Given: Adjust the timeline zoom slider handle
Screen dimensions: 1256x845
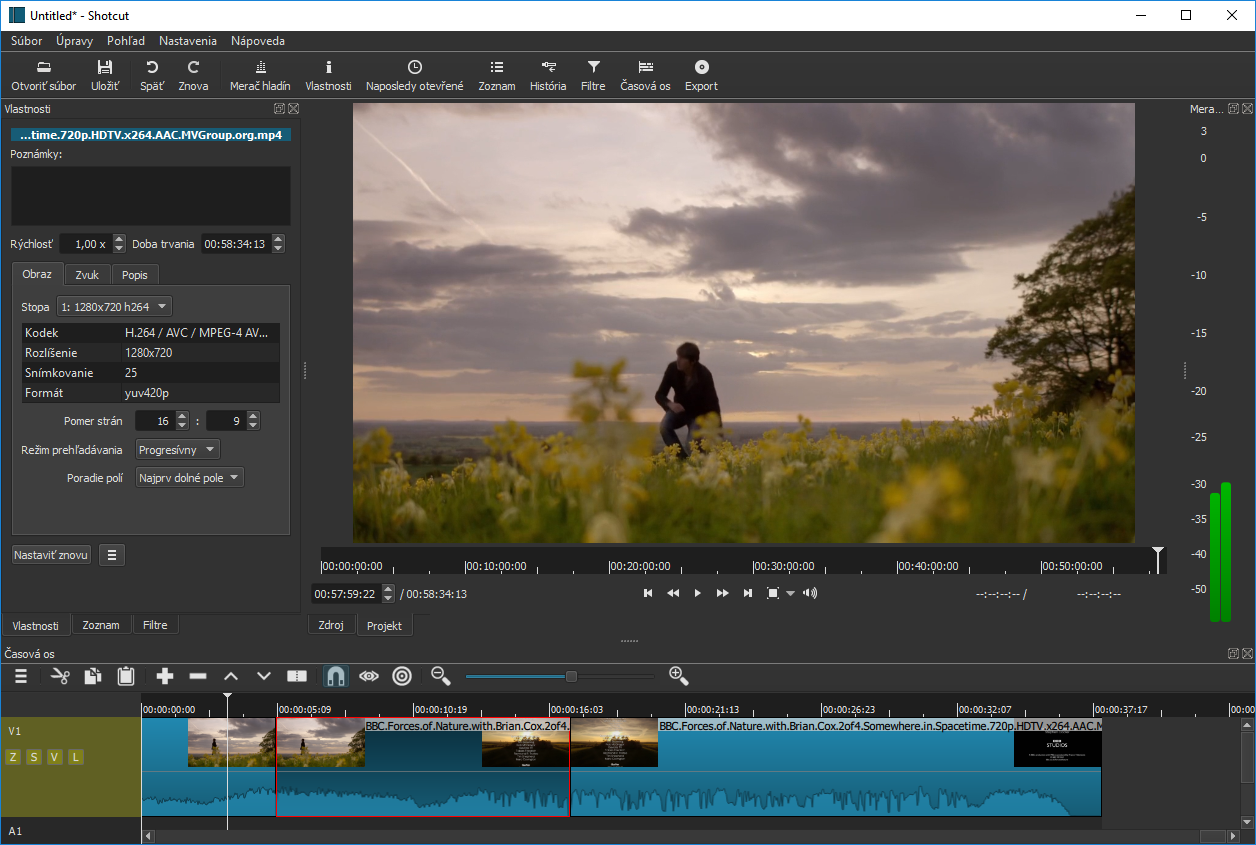Looking at the screenshot, I should (x=571, y=676).
